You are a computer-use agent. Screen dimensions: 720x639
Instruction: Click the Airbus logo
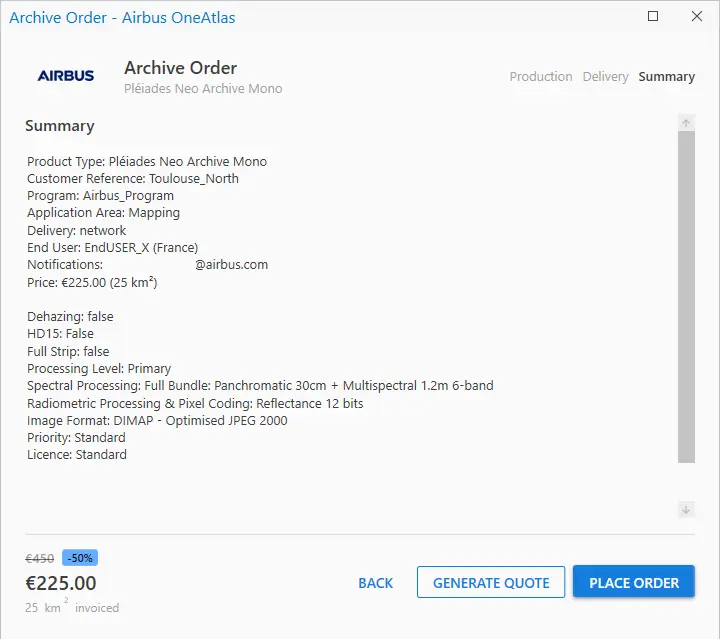[66, 76]
